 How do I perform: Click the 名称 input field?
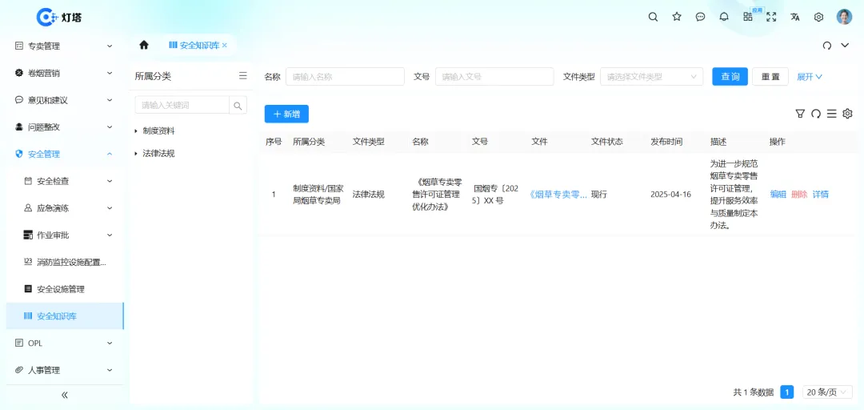(x=345, y=77)
